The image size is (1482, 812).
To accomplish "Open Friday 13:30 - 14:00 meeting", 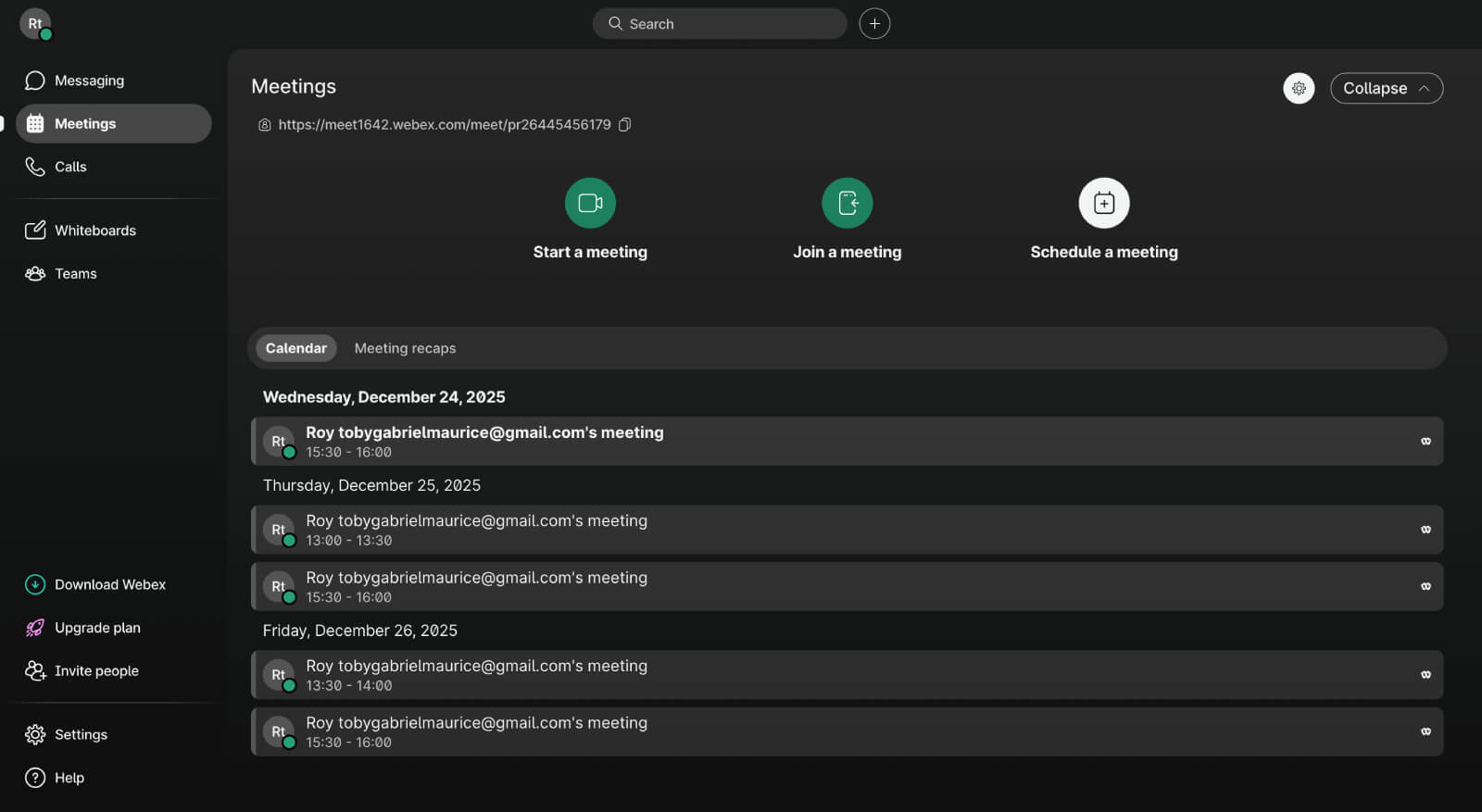I will pos(847,675).
